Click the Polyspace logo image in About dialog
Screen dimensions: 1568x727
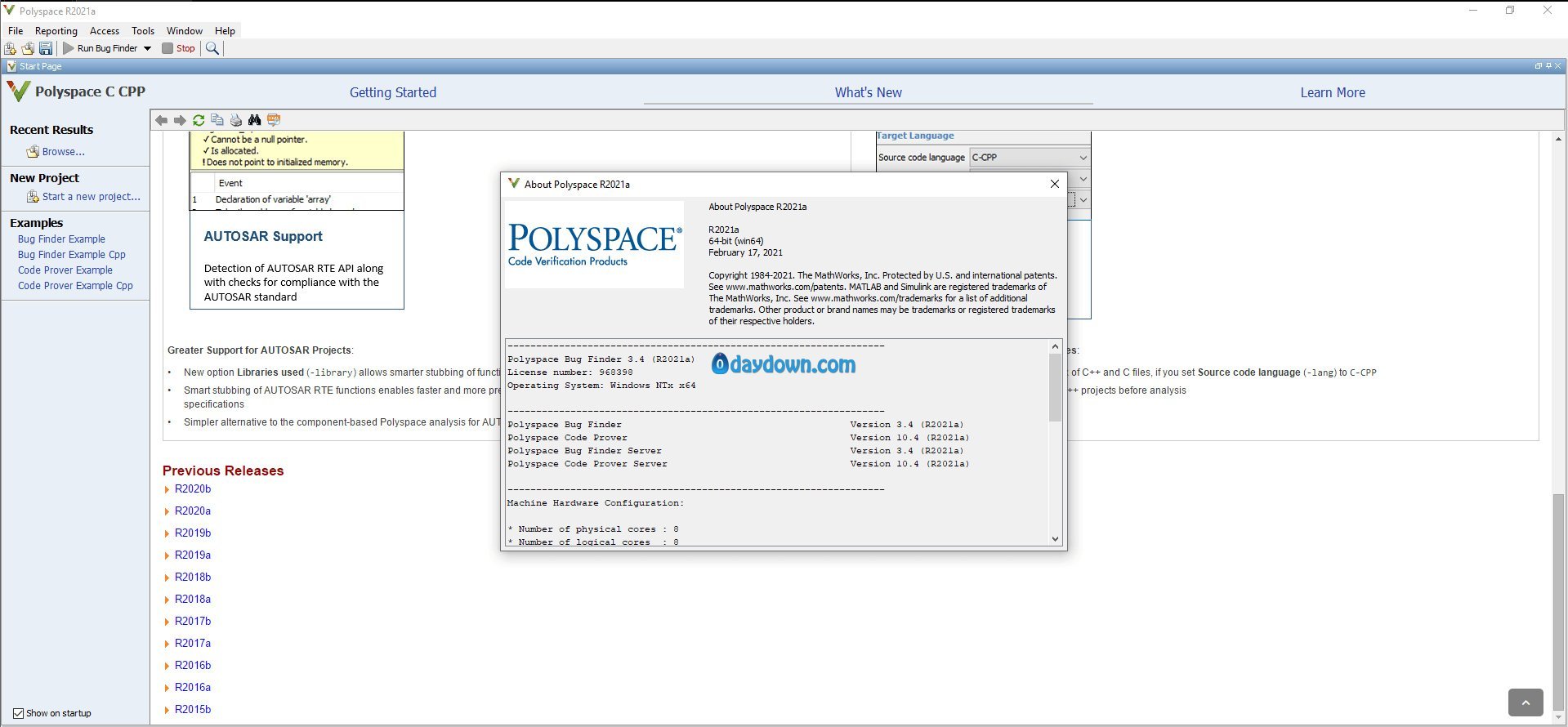594,244
